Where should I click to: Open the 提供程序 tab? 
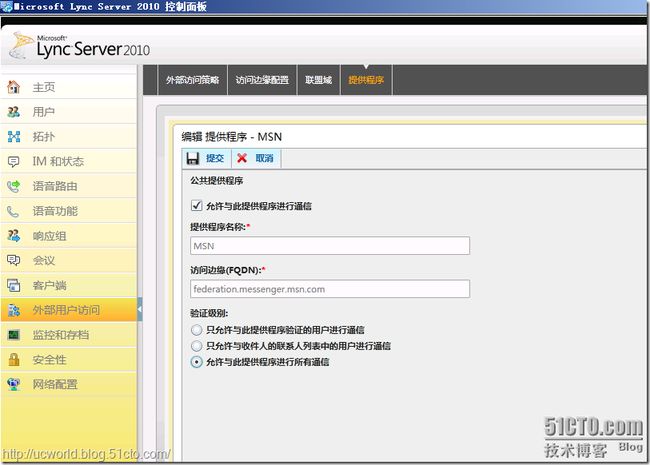pos(366,80)
